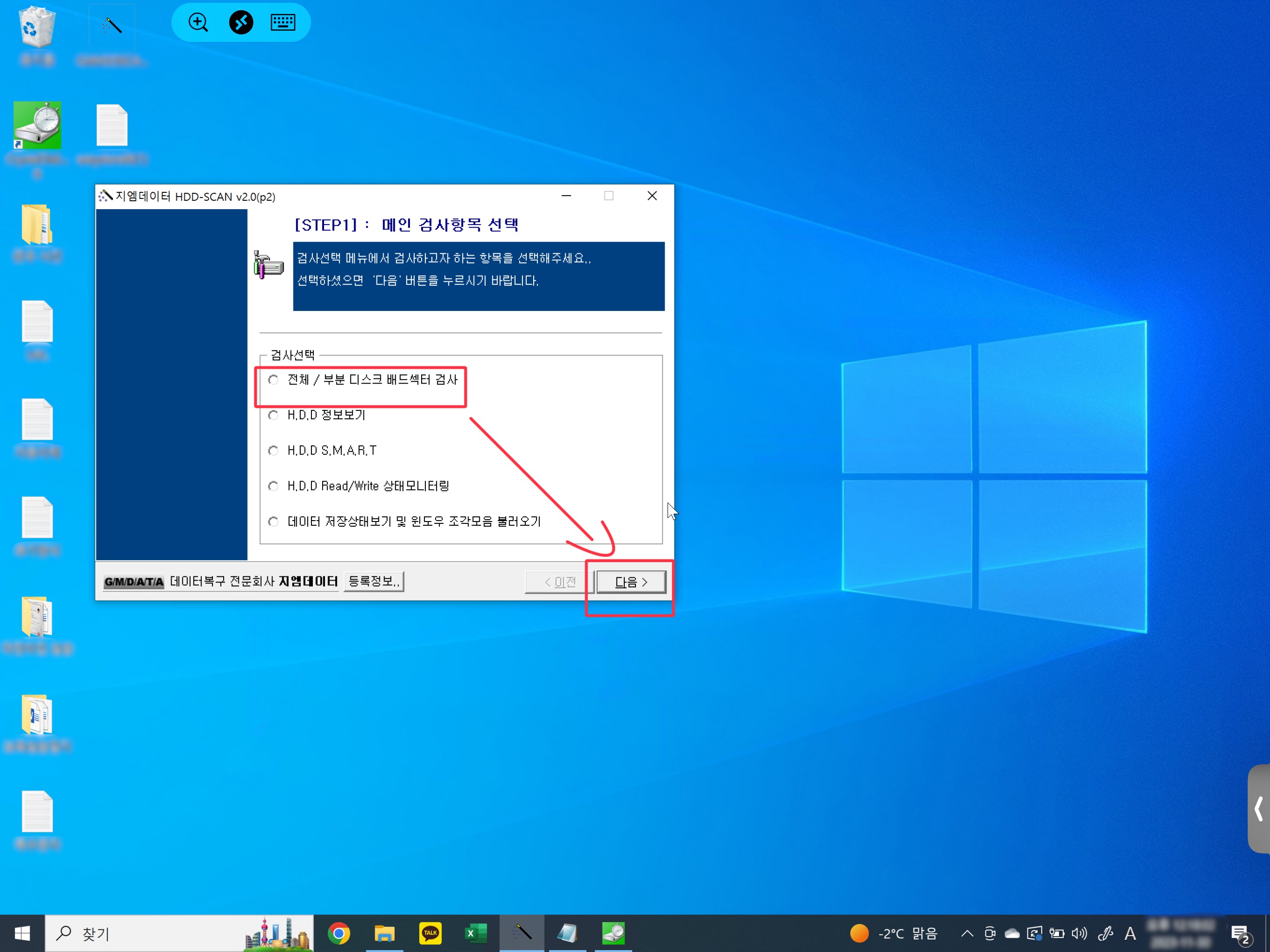Open Google Chrome from the taskbar
This screenshot has width=1270, height=952.
[x=339, y=933]
